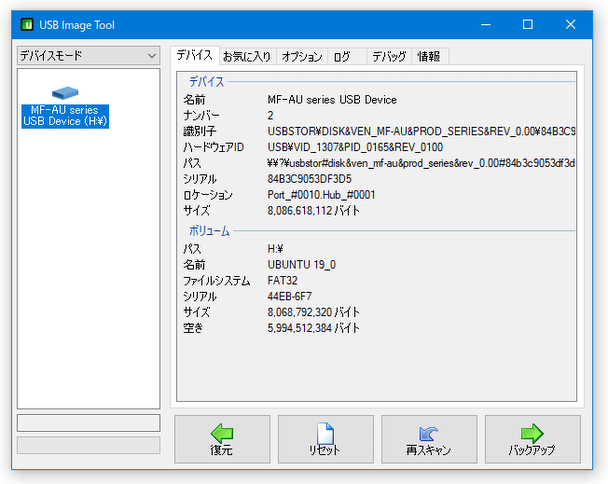Select the MF-AU series USB drive icon

pos(65,93)
